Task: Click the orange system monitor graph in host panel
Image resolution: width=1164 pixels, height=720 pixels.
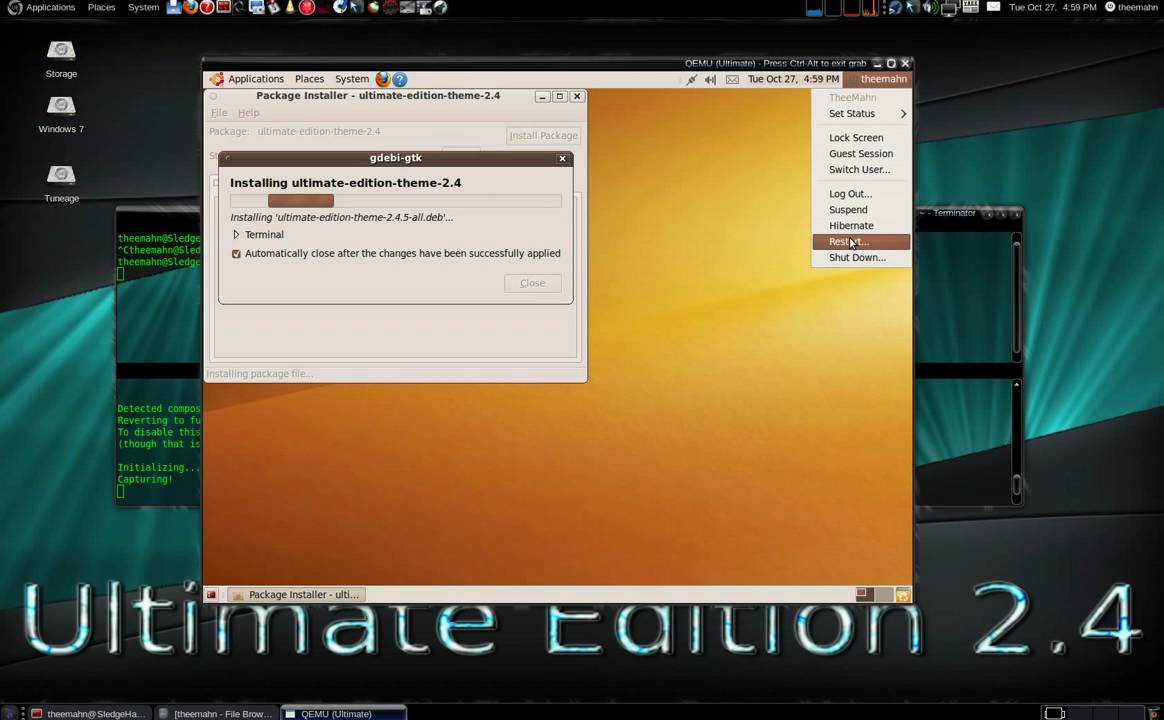Action: point(870,8)
